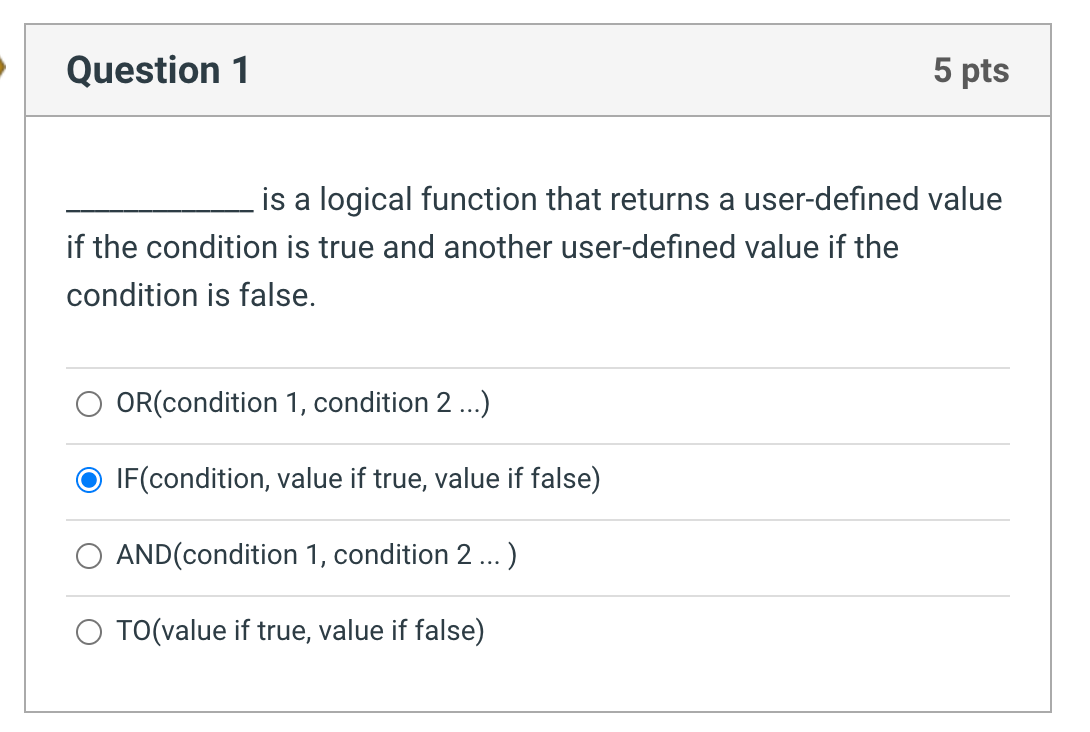Click the IF(condition, value if true) answer text
The height and width of the screenshot is (732, 1090).
(357, 479)
